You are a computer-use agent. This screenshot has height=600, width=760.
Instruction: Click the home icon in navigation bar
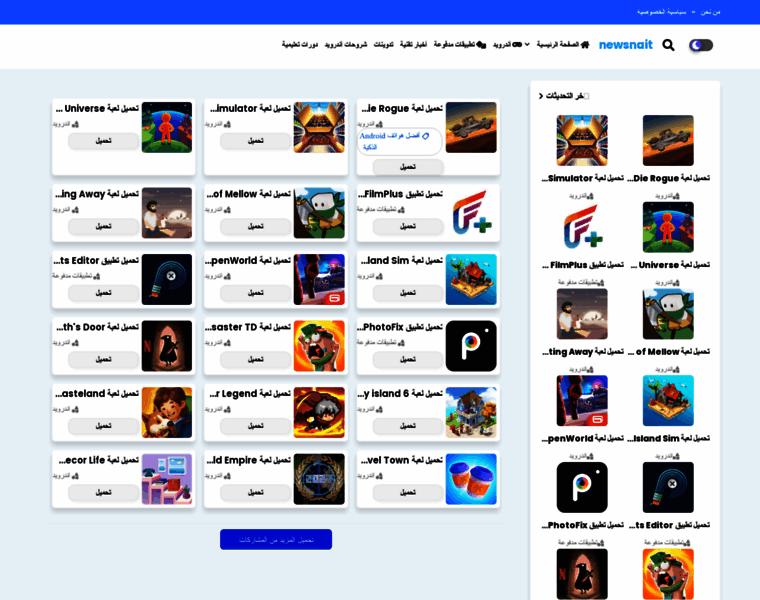pyautogui.click(x=585, y=45)
